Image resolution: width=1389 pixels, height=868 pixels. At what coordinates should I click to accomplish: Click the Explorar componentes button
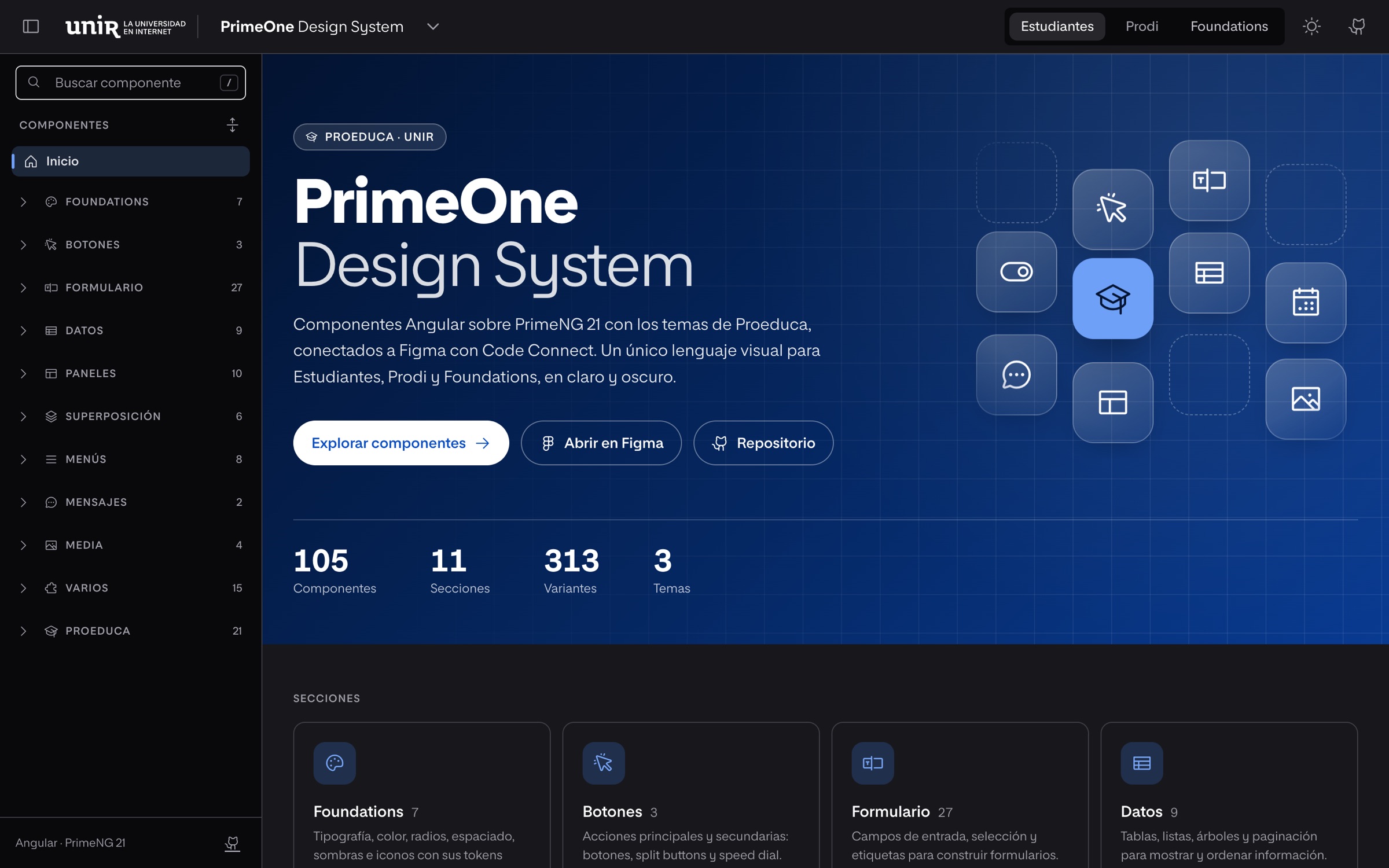pyautogui.click(x=401, y=443)
